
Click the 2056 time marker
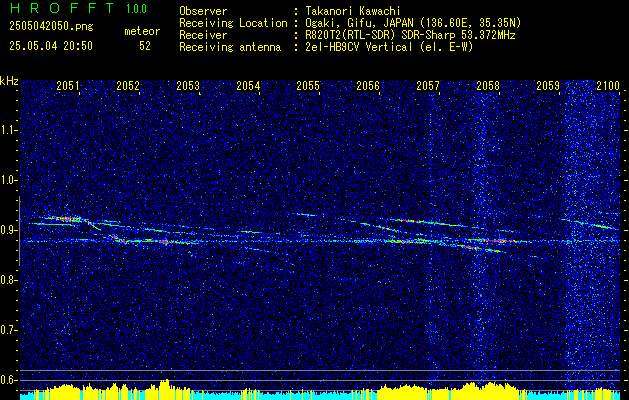(368, 85)
